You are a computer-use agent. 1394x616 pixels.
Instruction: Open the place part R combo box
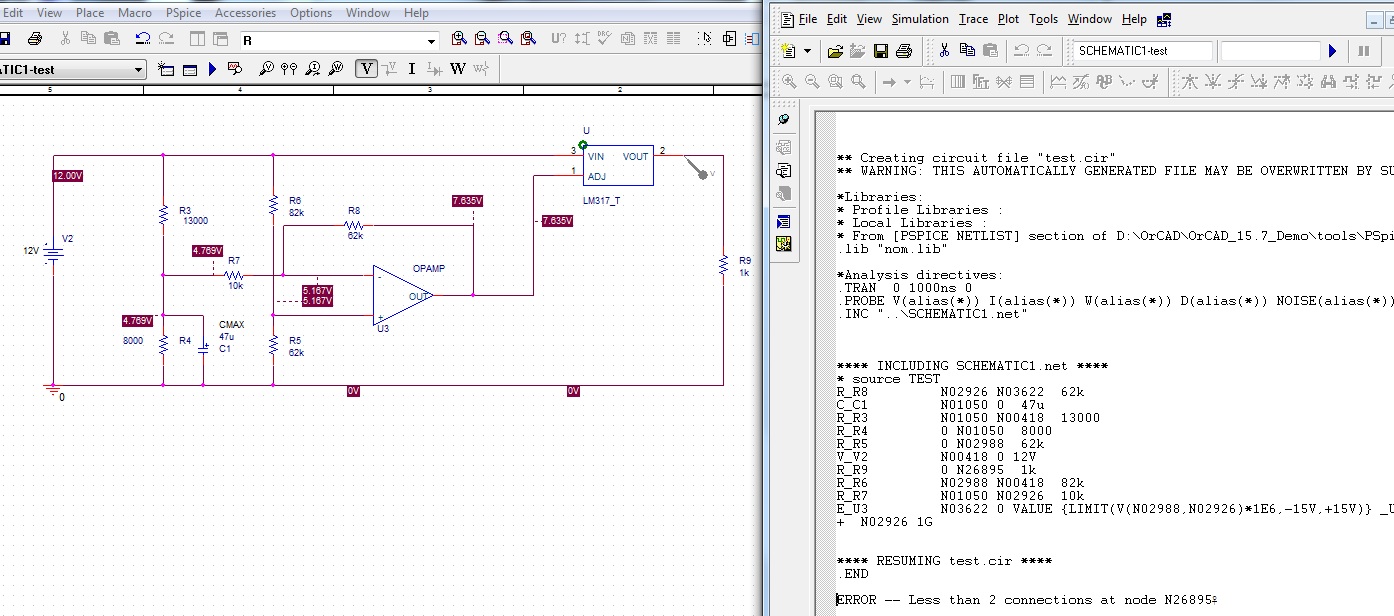click(x=338, y=41)
